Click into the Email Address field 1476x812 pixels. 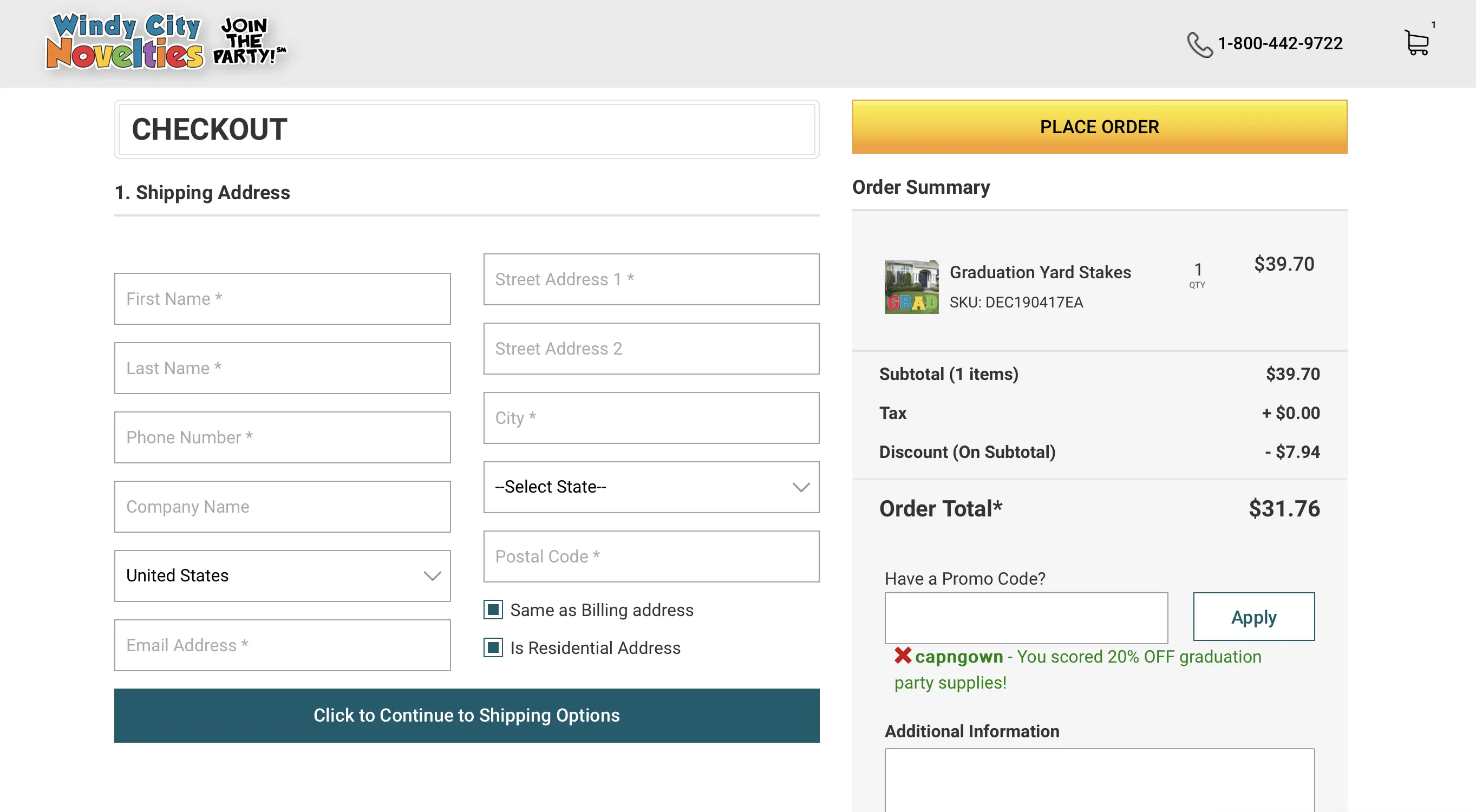coord(282,645)
